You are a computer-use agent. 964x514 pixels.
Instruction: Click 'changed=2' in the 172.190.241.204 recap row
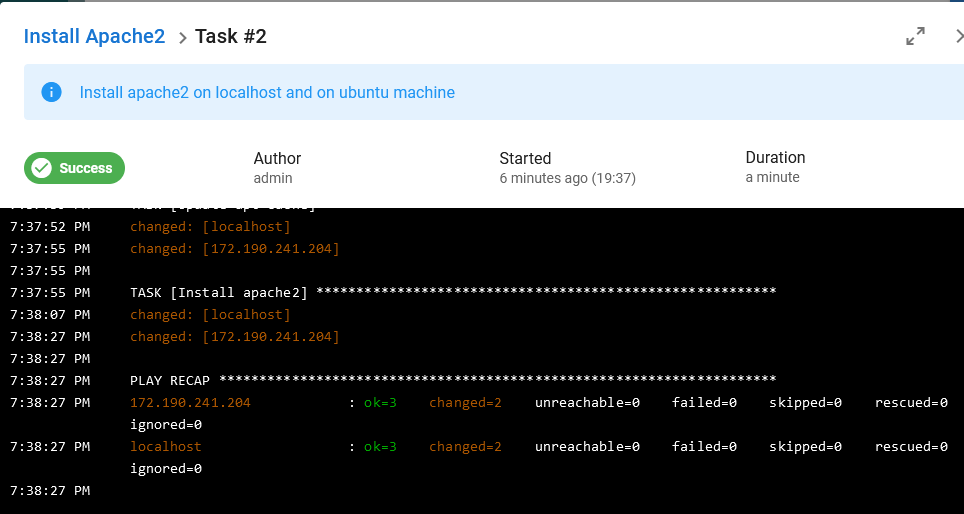(x=465, y=403)
